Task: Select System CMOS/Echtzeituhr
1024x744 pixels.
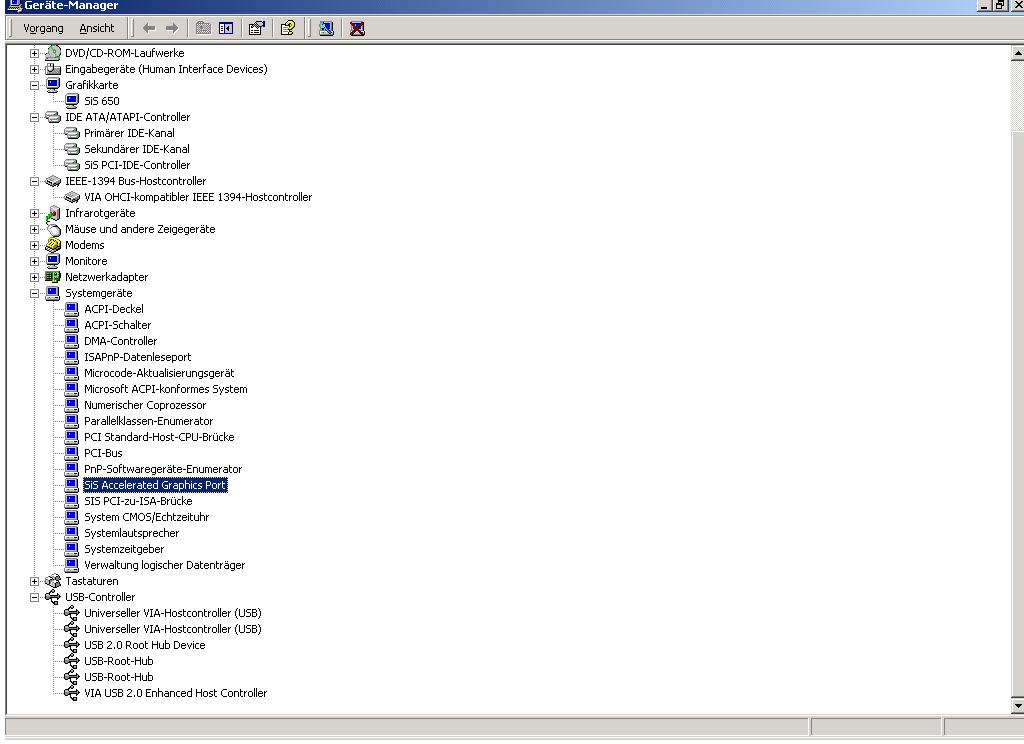Action: 147,517
